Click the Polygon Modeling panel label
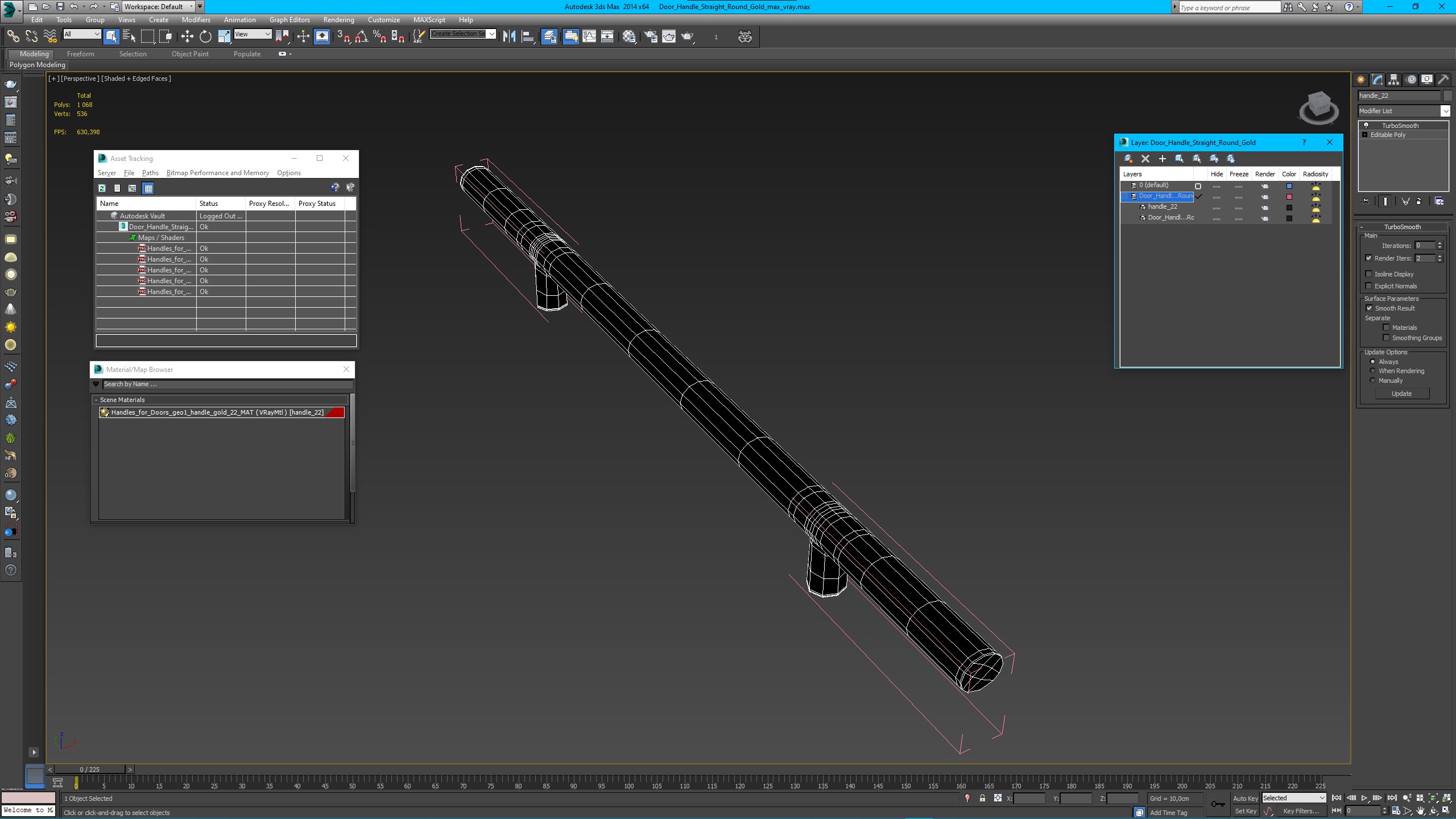Image resolution: width=1456 pixels, height=819 pixels. pyautogui.click(x=38, y=65)
